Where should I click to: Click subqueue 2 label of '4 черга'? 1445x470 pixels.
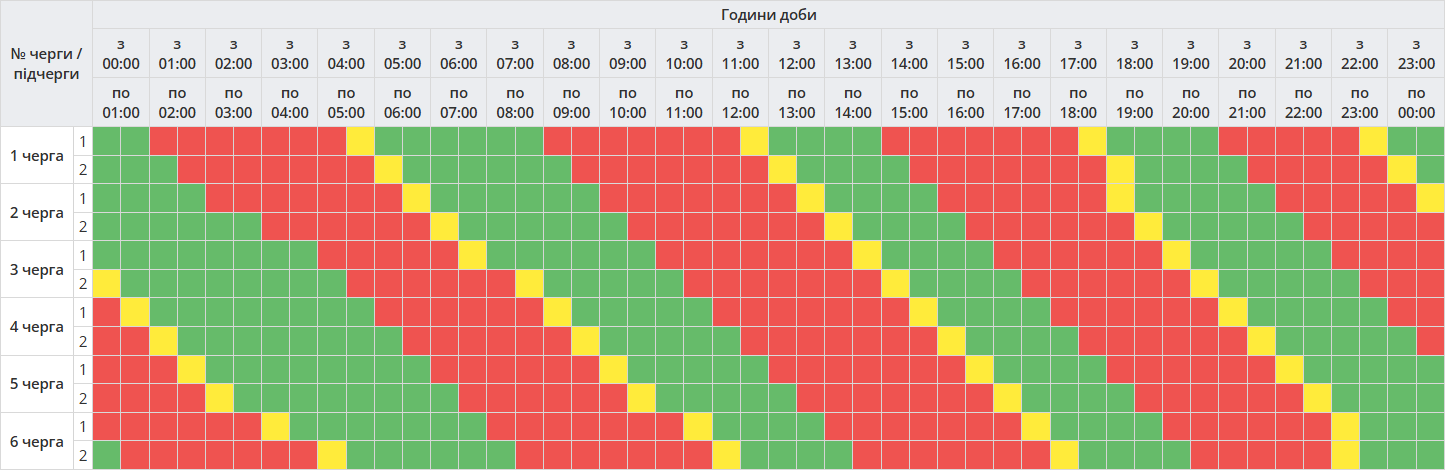point(83,341)
